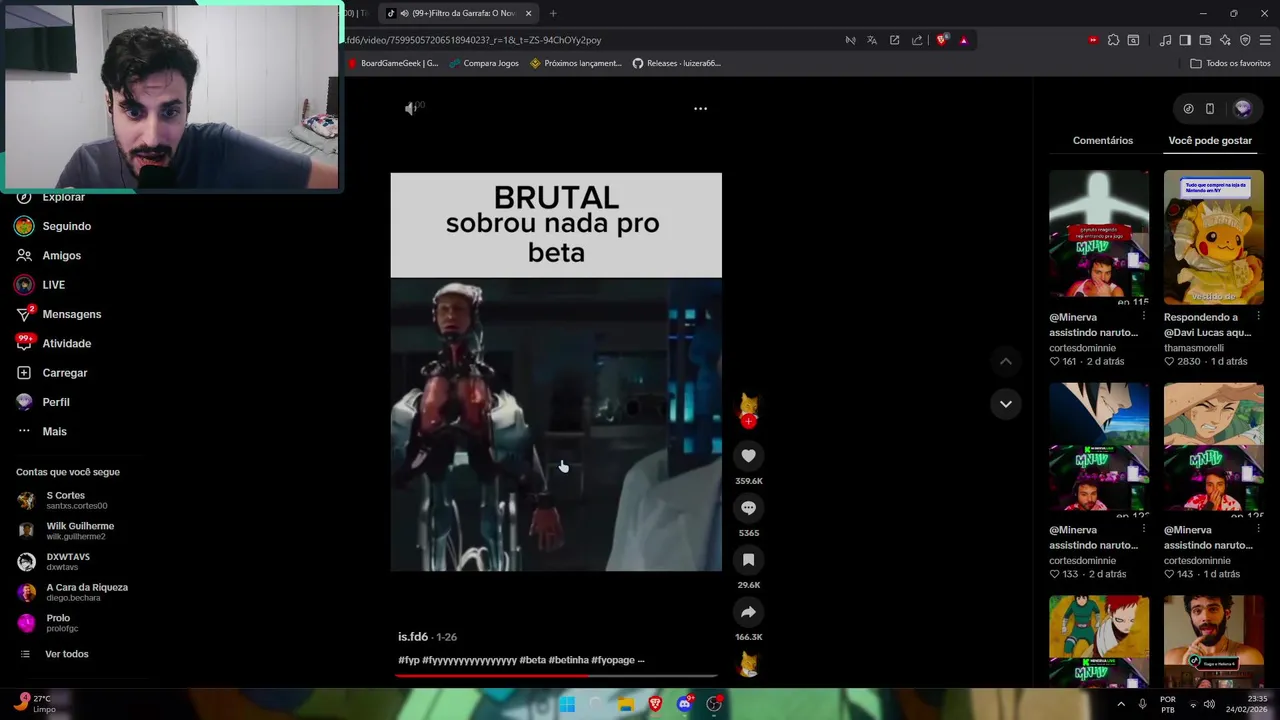Open comments via the speech bubble icon

(x=748, y=508)
